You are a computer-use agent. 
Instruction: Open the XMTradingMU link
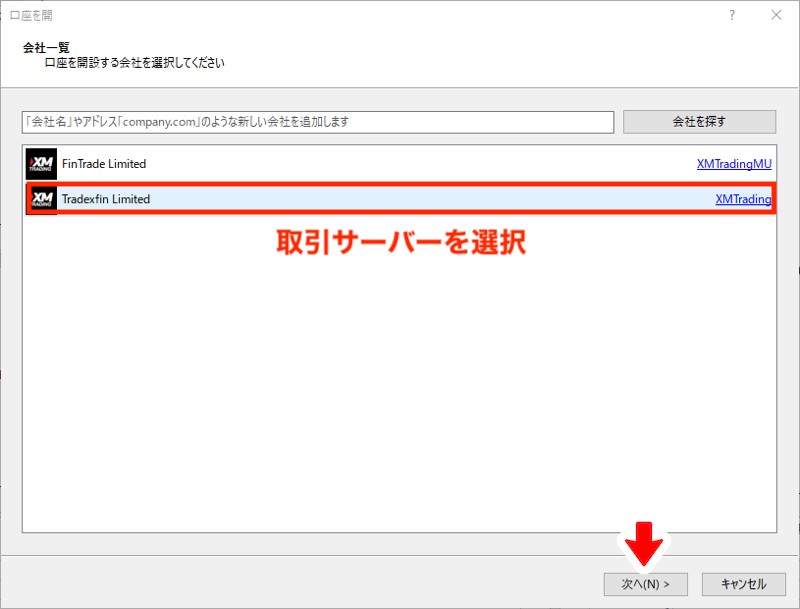(734, 164)
